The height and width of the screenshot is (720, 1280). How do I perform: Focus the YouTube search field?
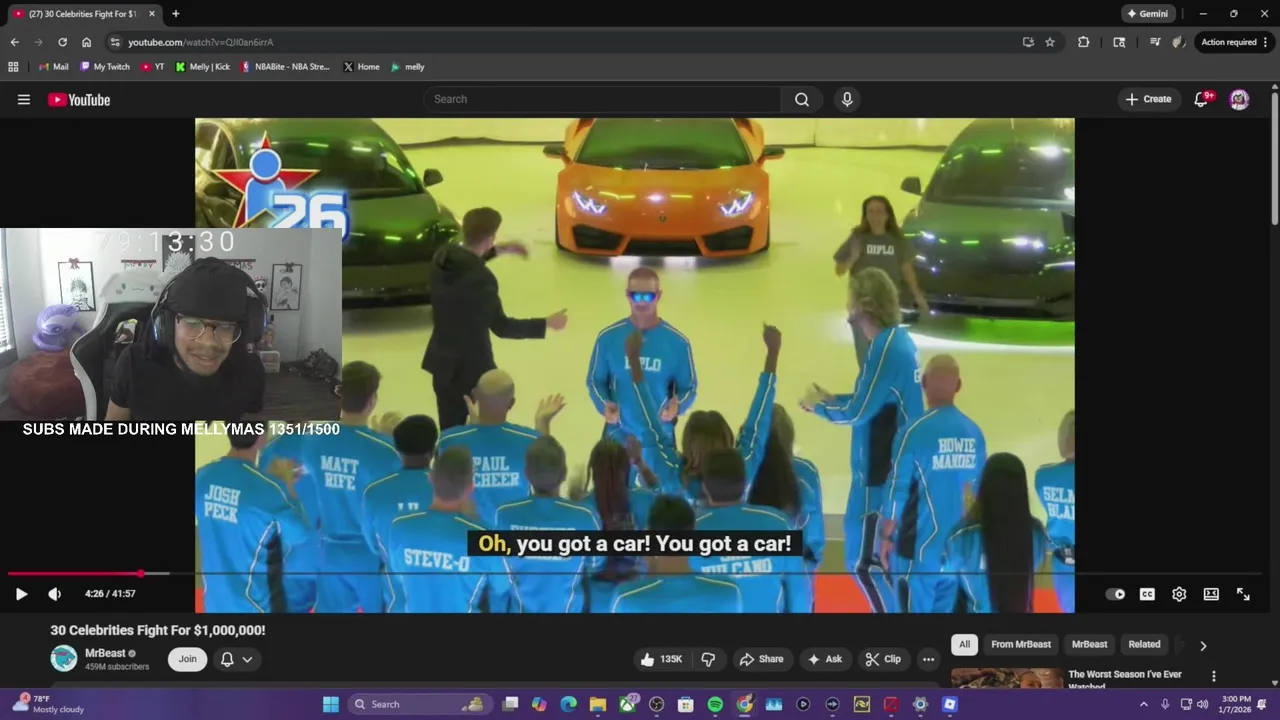tap(603, 99)
